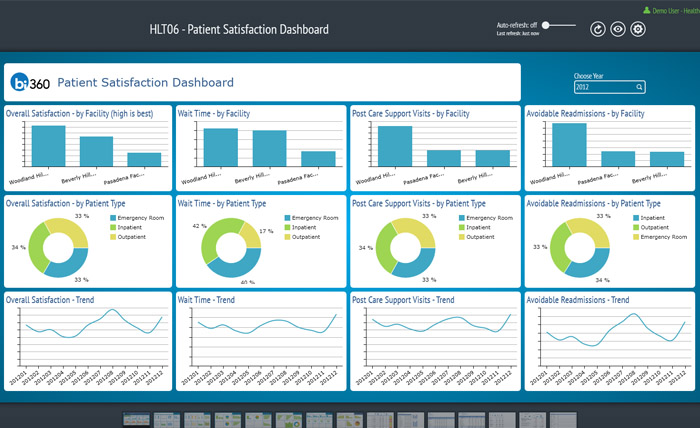Click the '42 %' label on Wait Time donut
Screen dimensions: 700x428
[199, 226]
